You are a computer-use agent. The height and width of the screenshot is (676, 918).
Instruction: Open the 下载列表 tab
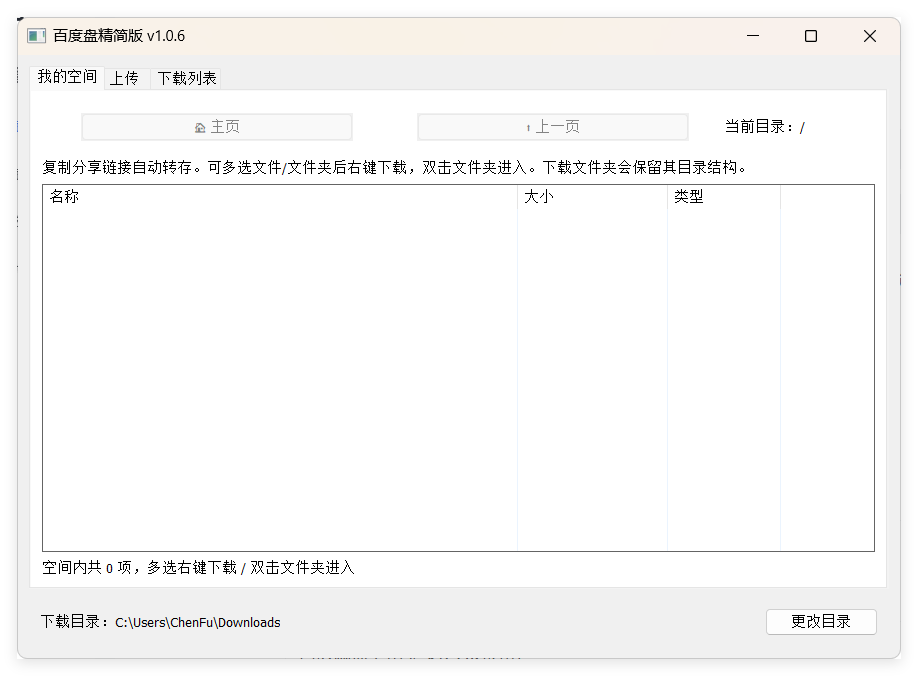tap(187, 78)
